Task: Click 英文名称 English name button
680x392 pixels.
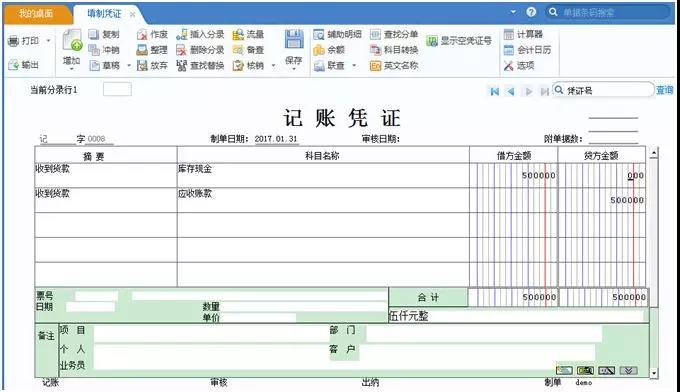Action: point(394,65)
